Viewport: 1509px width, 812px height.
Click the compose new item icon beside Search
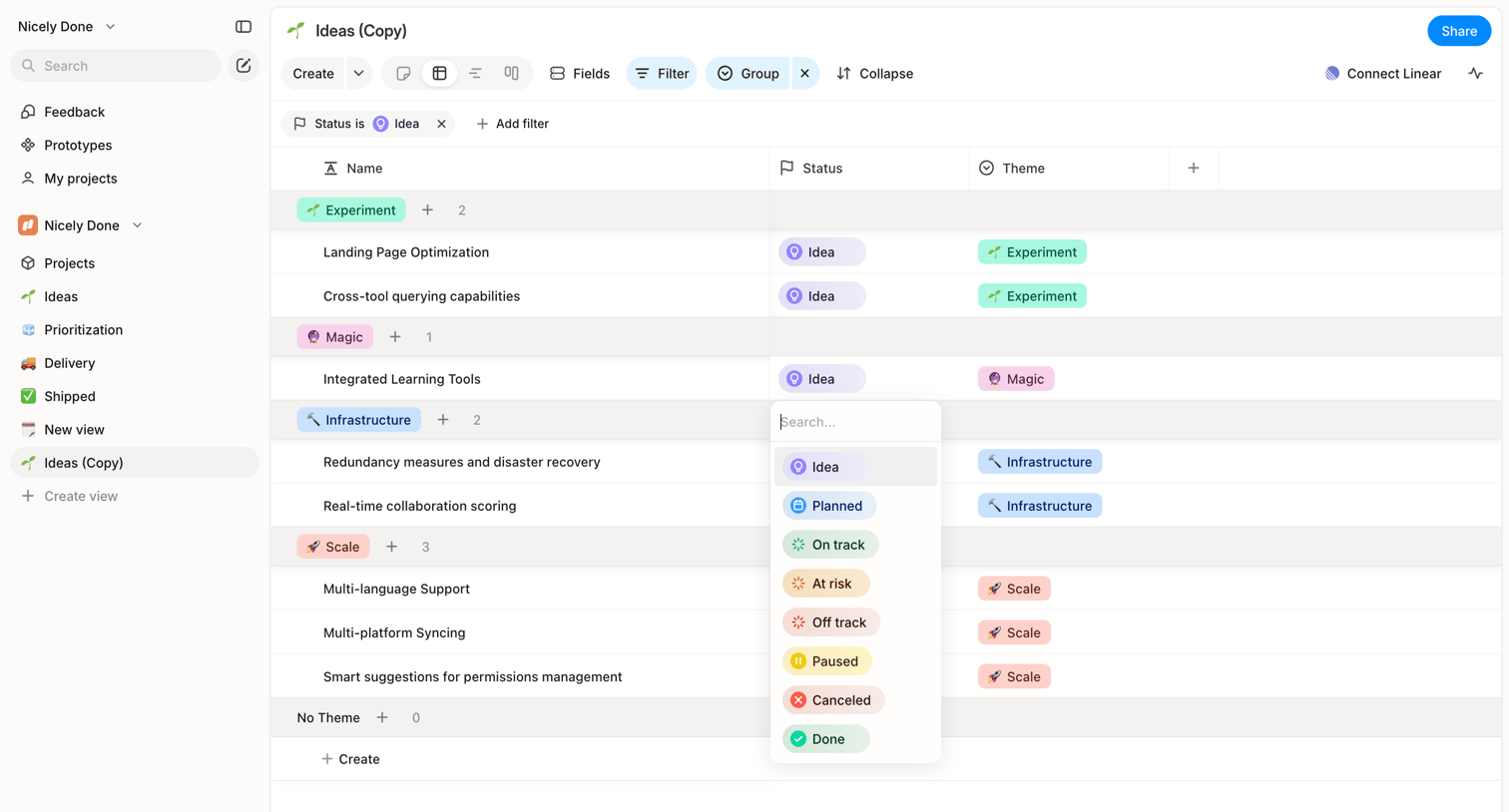tap(244, 66)
